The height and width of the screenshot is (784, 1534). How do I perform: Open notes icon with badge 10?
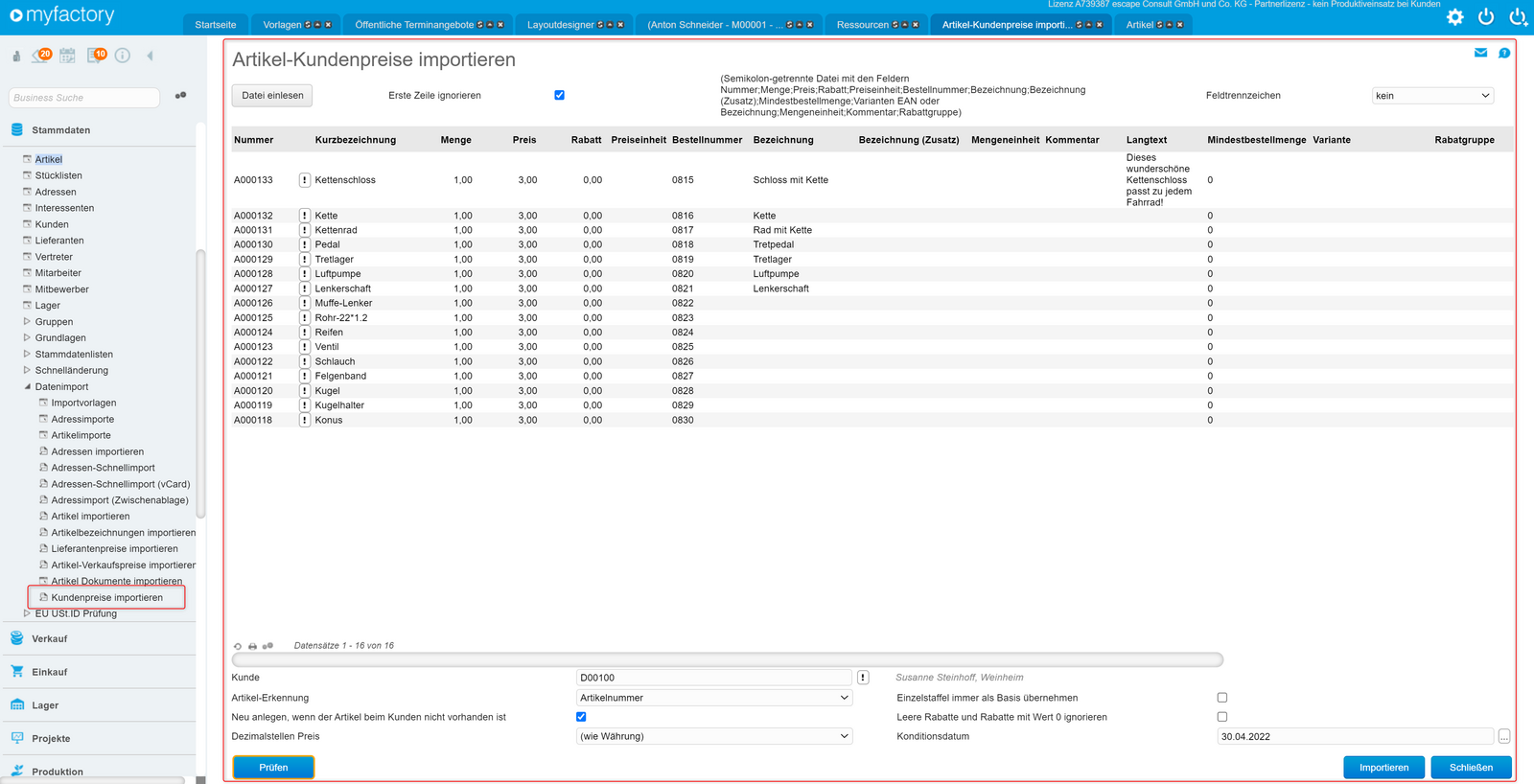point(97,55)
